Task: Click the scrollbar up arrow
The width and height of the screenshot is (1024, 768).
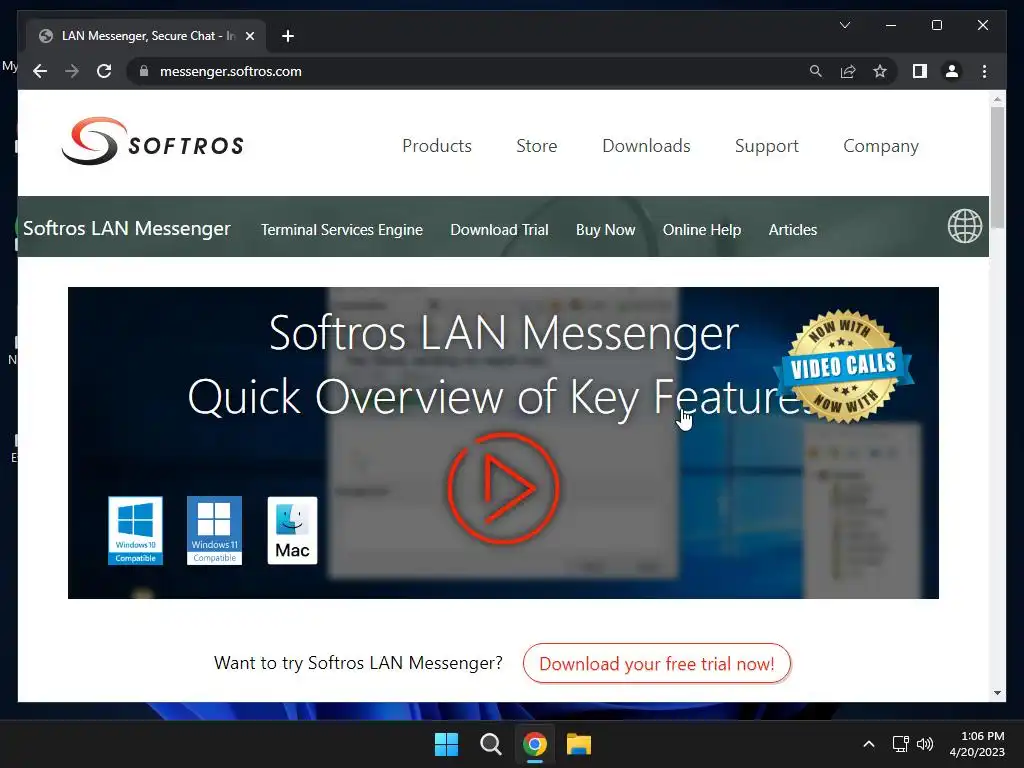Action: point(997,99)
